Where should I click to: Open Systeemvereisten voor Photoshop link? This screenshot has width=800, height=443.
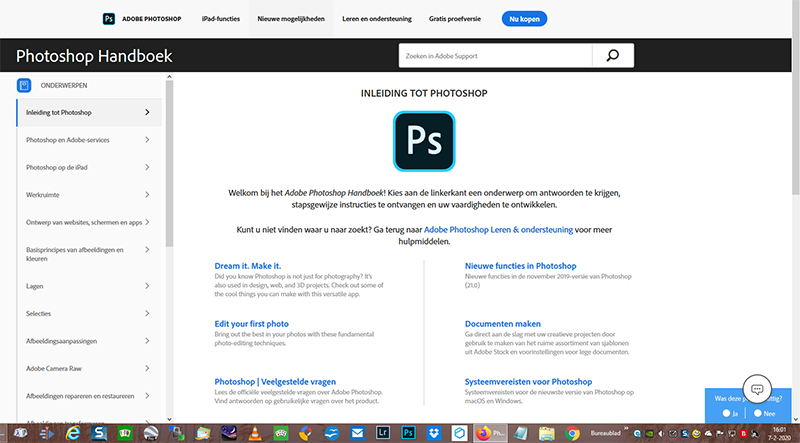(528, 382)
